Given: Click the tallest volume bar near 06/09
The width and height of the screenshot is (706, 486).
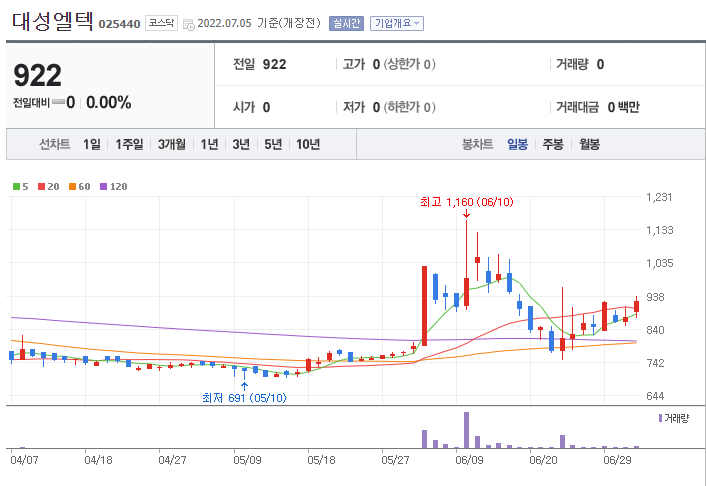Looking at the screenshot, I should (x=466, y=430).
